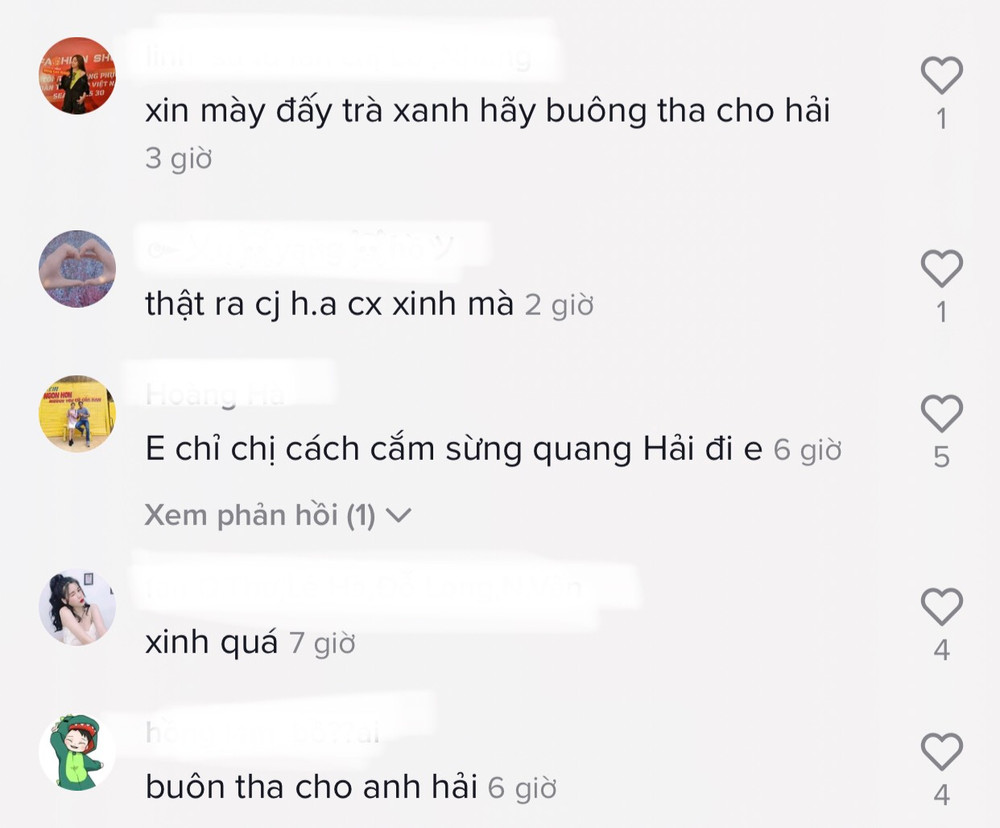
Task: Open blurred username above 'xinh quá'
Action: pyautogui.click(x=364, y=588)
